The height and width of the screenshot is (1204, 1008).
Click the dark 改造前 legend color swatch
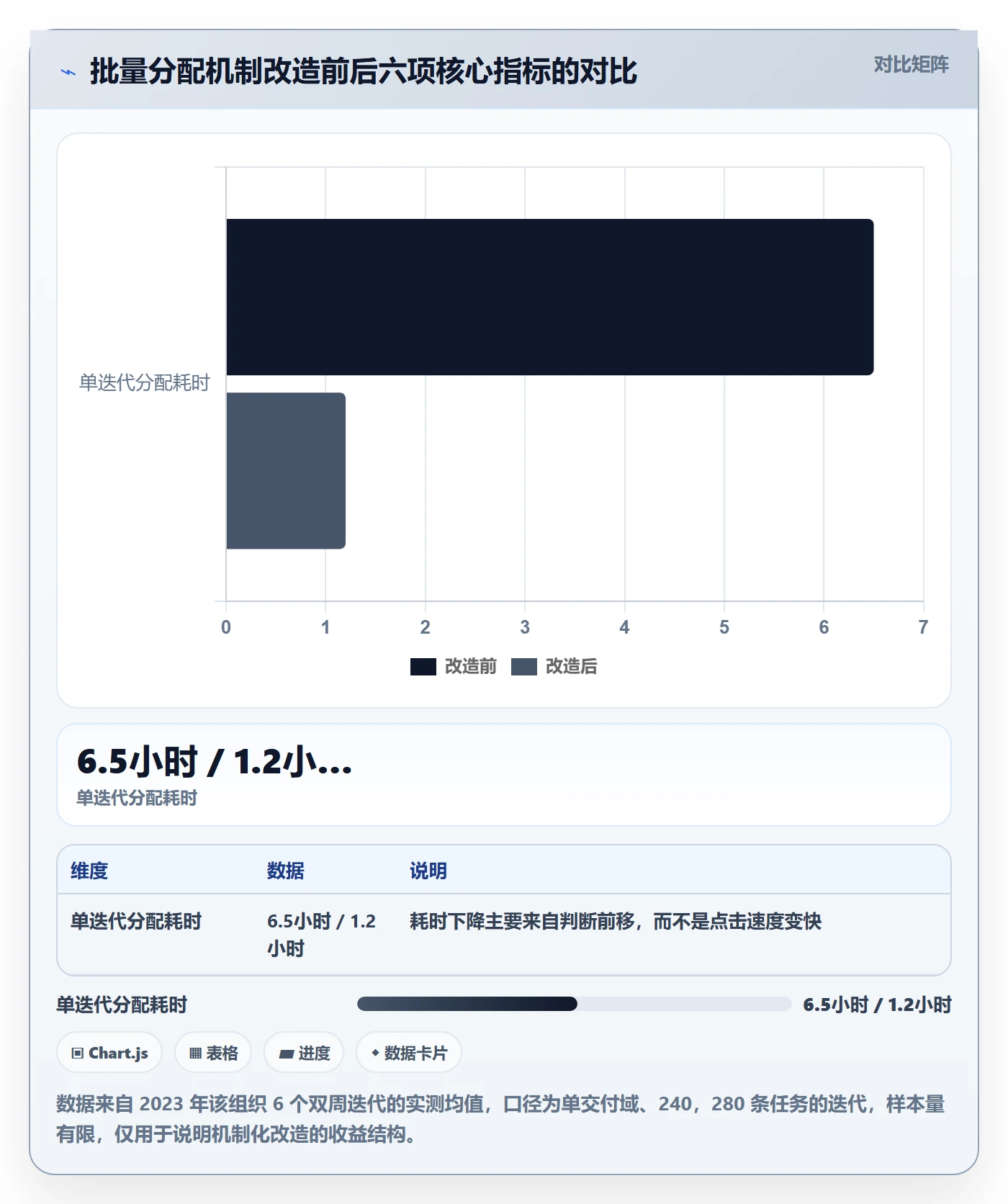(423, 667)
